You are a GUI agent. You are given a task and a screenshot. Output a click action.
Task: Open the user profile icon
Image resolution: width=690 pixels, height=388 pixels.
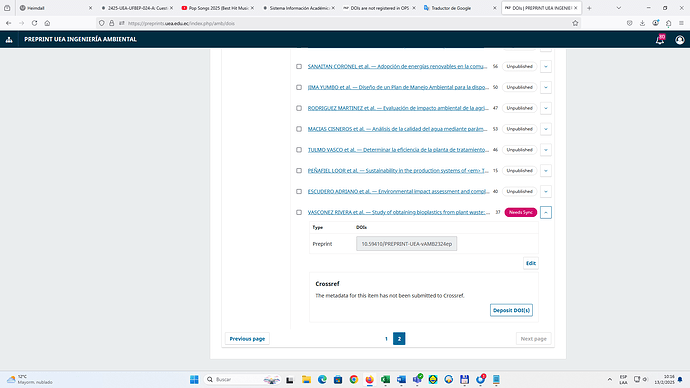[680, 40]
